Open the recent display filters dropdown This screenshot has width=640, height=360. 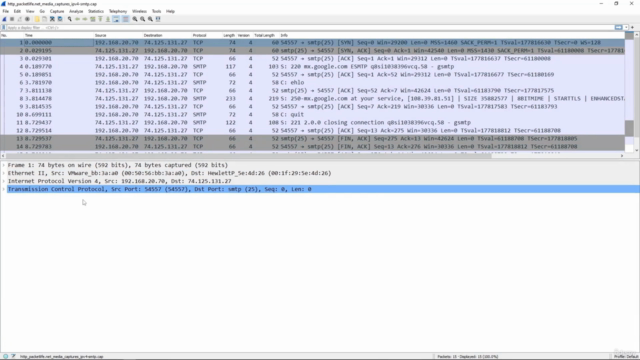click(626, 27)
